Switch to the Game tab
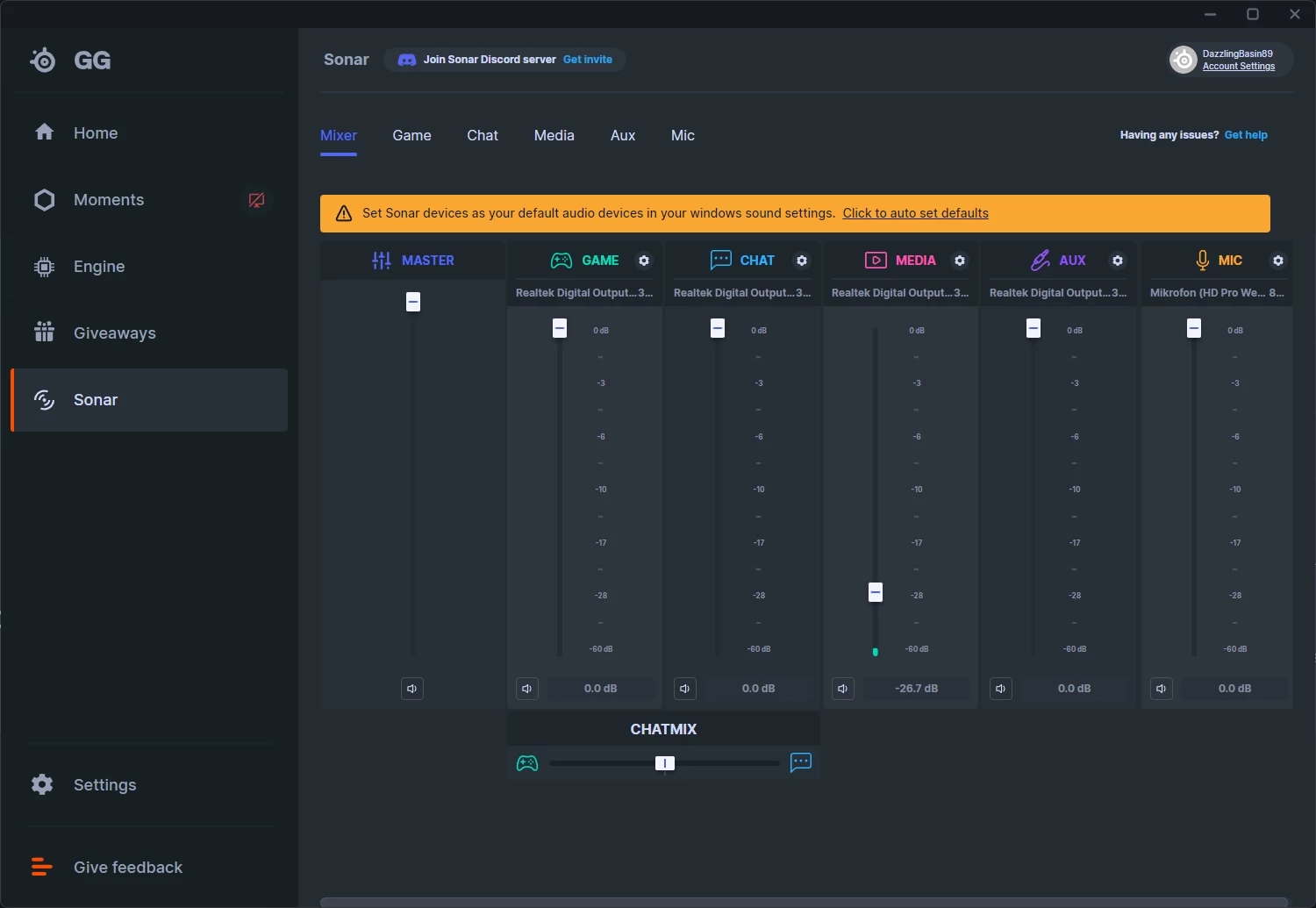This screenshot has width=1316, height=908. tap(411, 136)
